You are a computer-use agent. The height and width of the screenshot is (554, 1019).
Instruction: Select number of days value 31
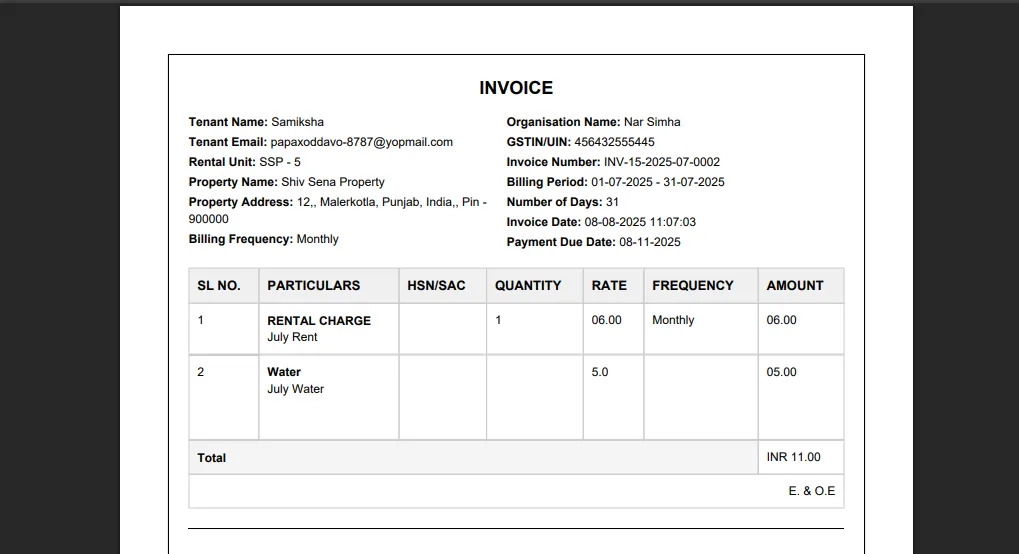[612, 202]
